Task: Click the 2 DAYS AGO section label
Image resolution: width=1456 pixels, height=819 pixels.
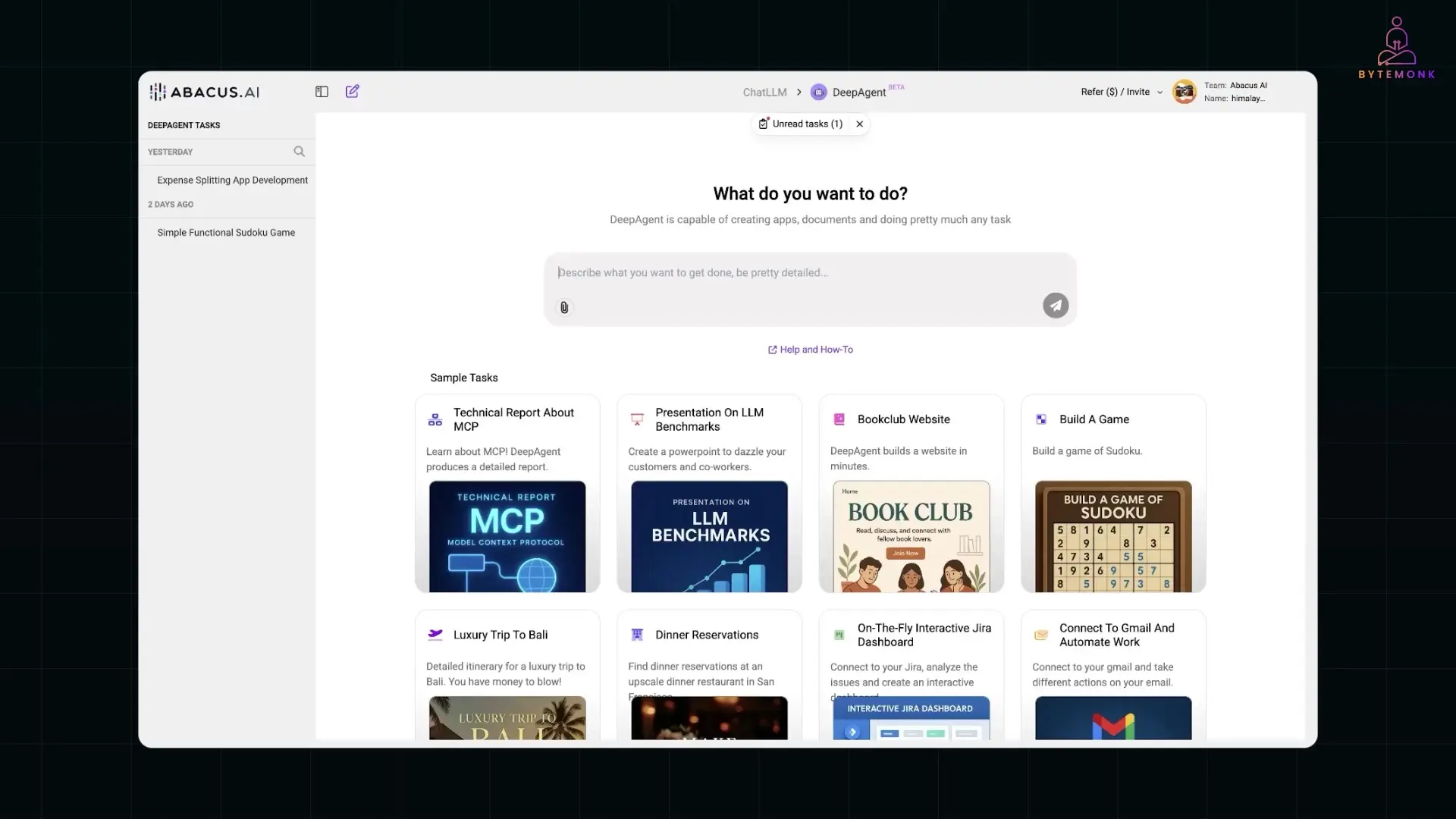Action: [170, 205]
